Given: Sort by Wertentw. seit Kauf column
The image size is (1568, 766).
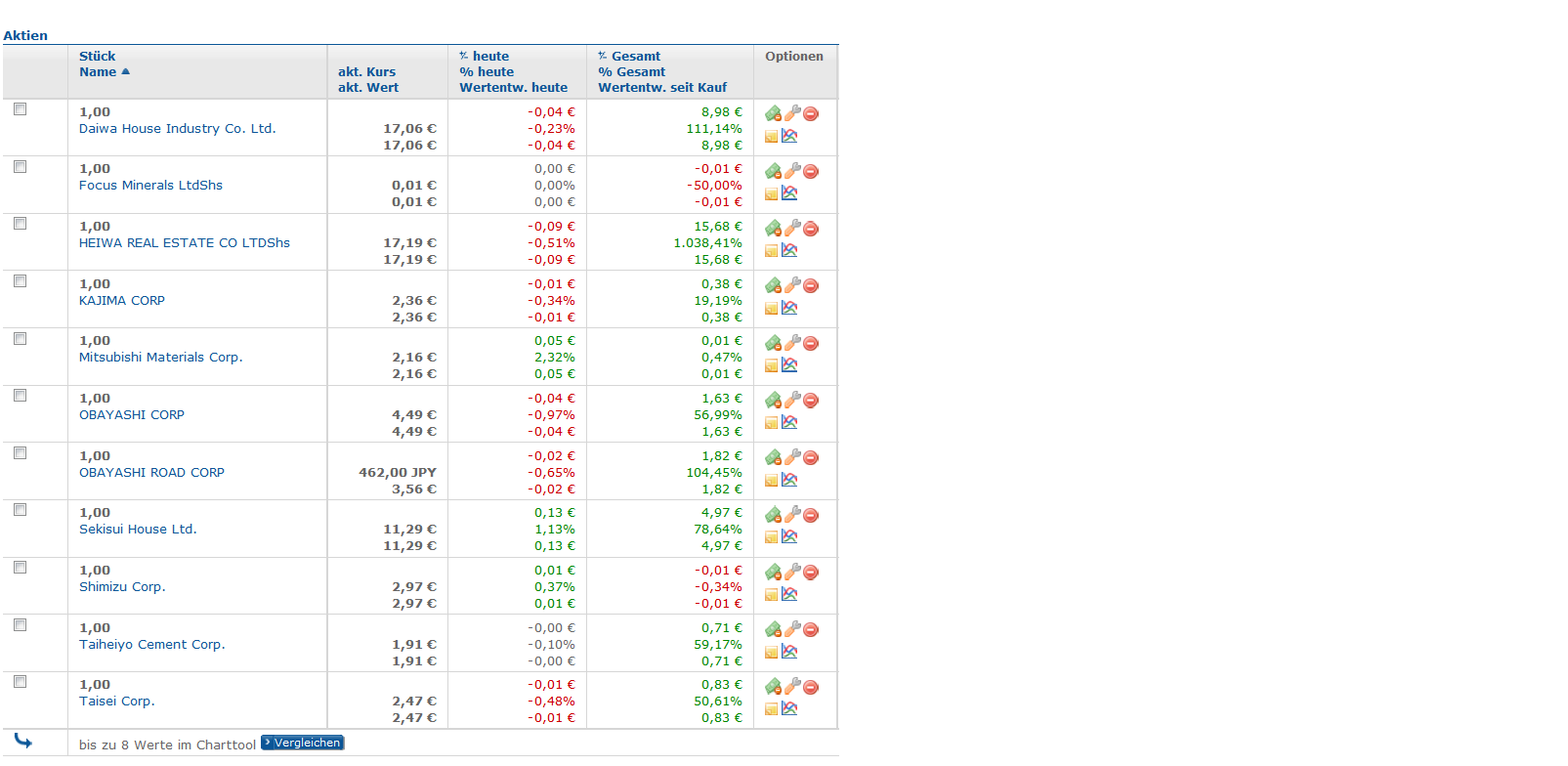Looking at the screenshot, I should (x=662, y=87).
